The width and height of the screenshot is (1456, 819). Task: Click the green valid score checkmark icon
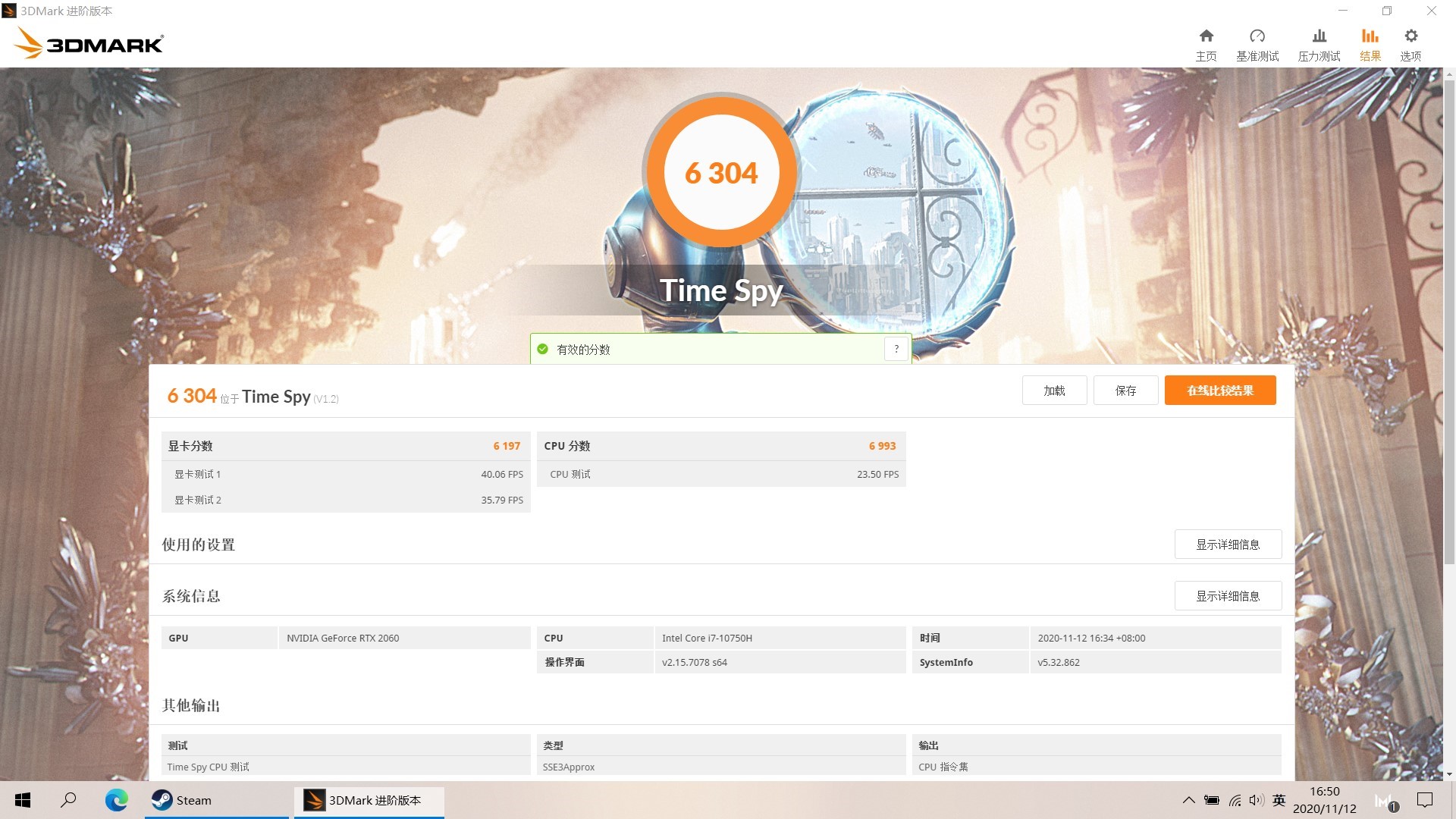pos(542,350)
